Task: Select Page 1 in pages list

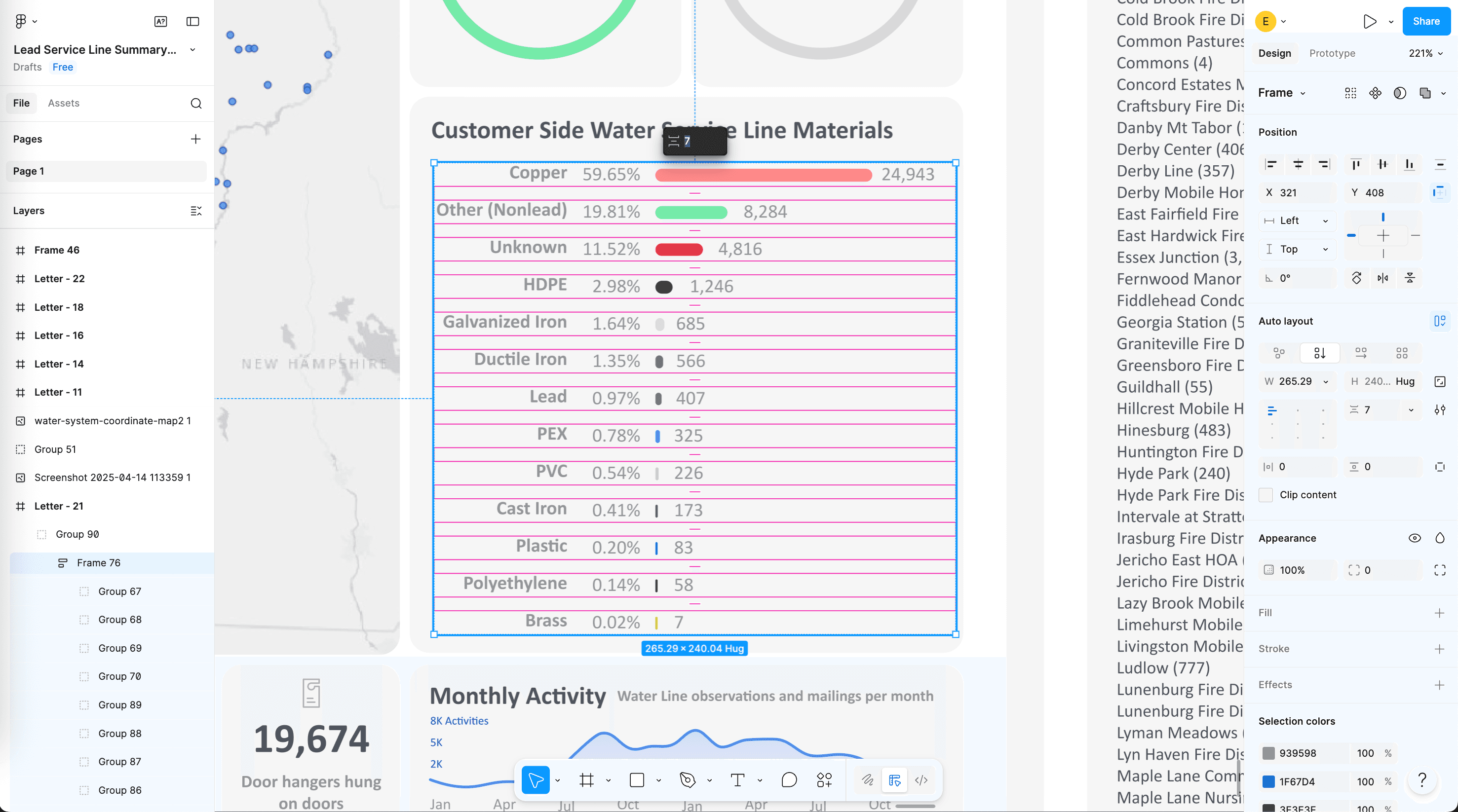Action: [x=107, y=171]
